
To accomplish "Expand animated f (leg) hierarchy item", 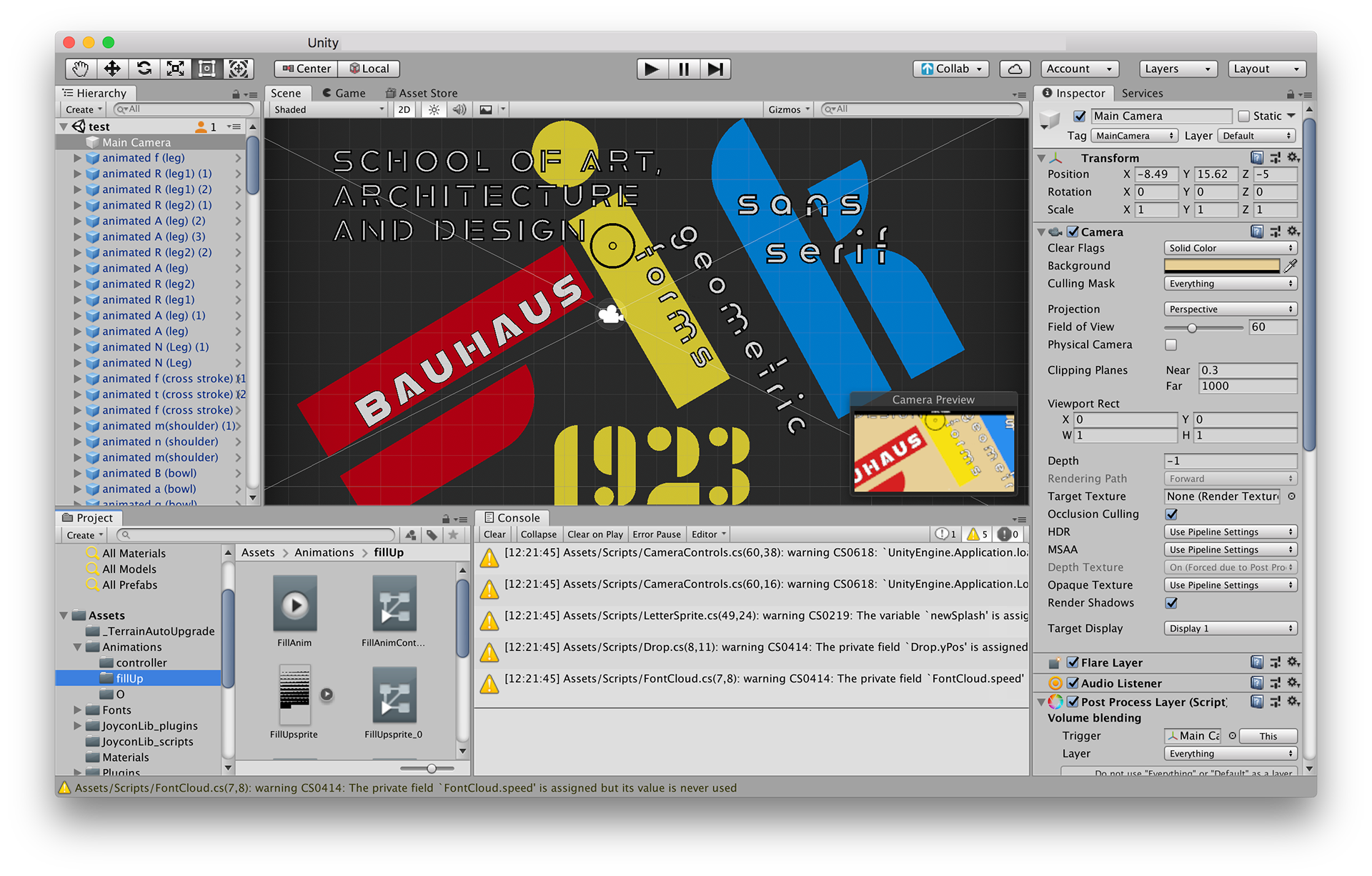I will [77, 158].
